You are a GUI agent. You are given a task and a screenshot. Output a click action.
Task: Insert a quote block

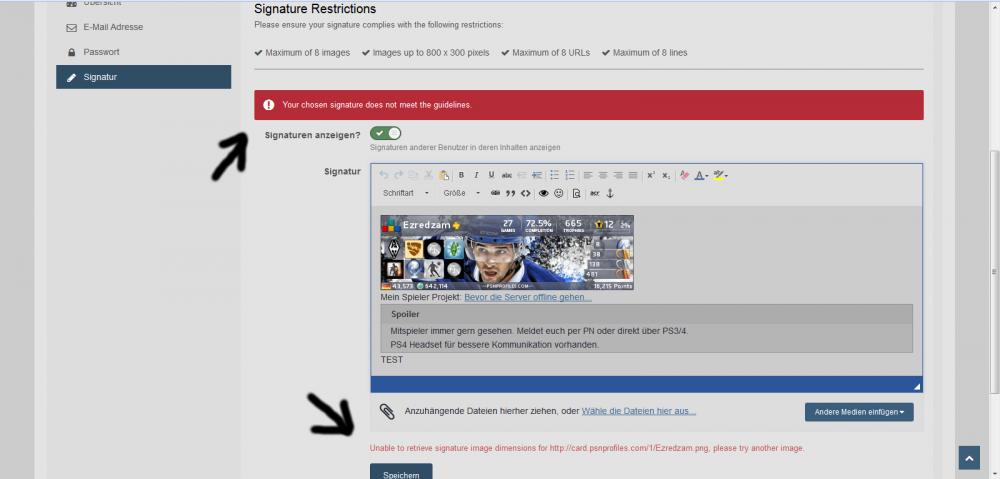[510, 193]
